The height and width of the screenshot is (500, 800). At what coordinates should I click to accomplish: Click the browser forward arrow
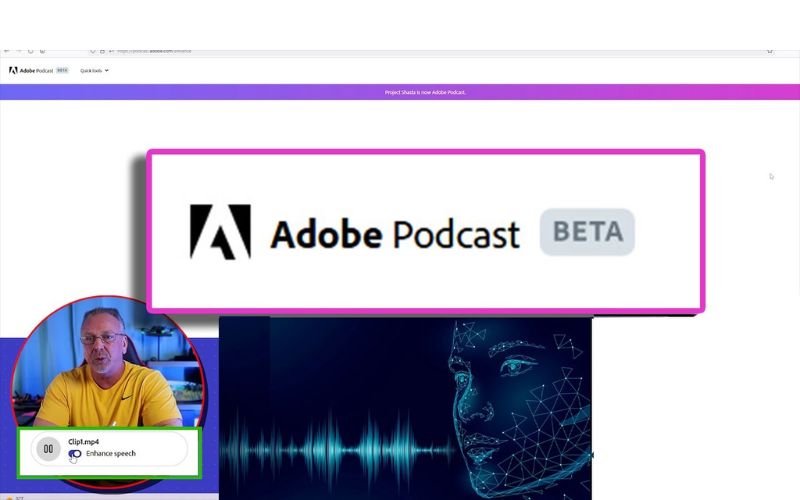pos(18,50)
